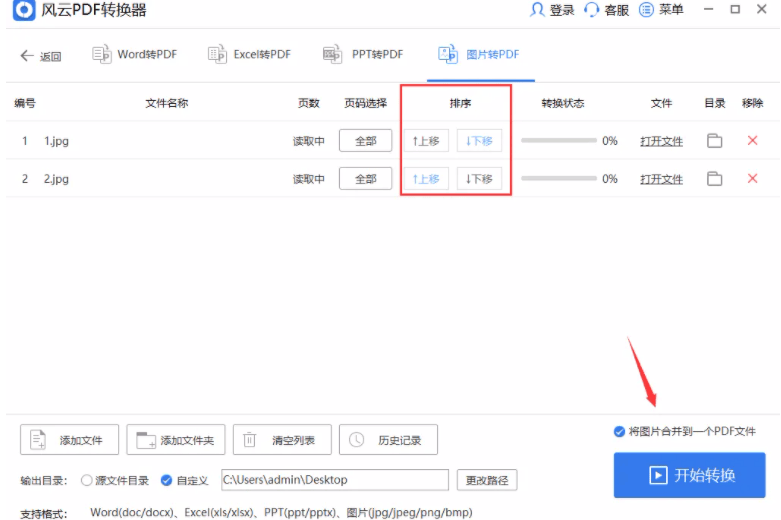Screen dimensions: 781x520
Task: Switch to Word转PDF tab
Action: (135, 54)
